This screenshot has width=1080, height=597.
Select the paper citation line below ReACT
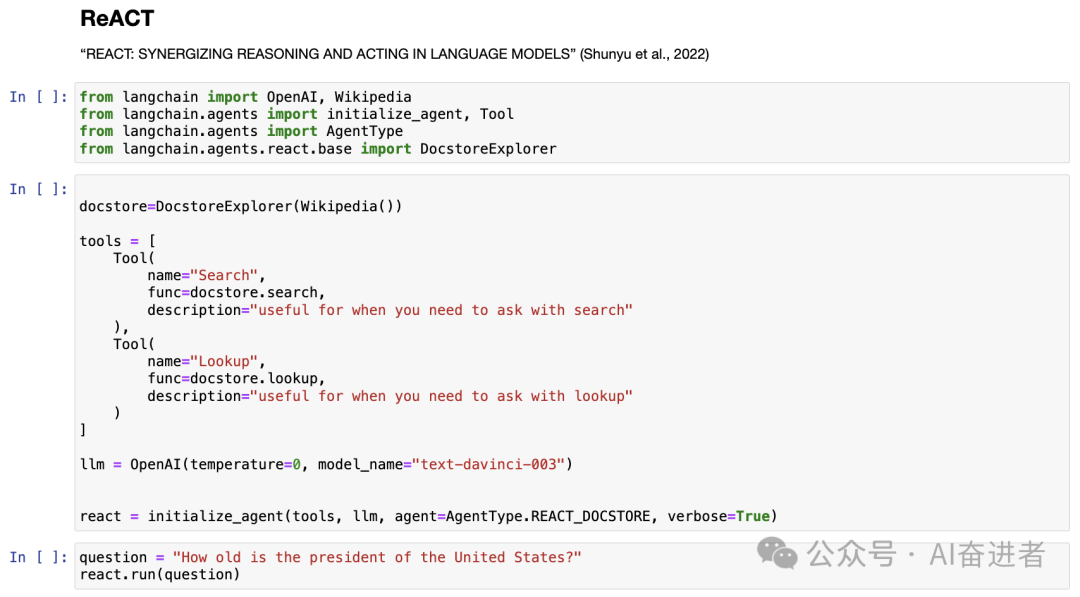pos(394,54)
